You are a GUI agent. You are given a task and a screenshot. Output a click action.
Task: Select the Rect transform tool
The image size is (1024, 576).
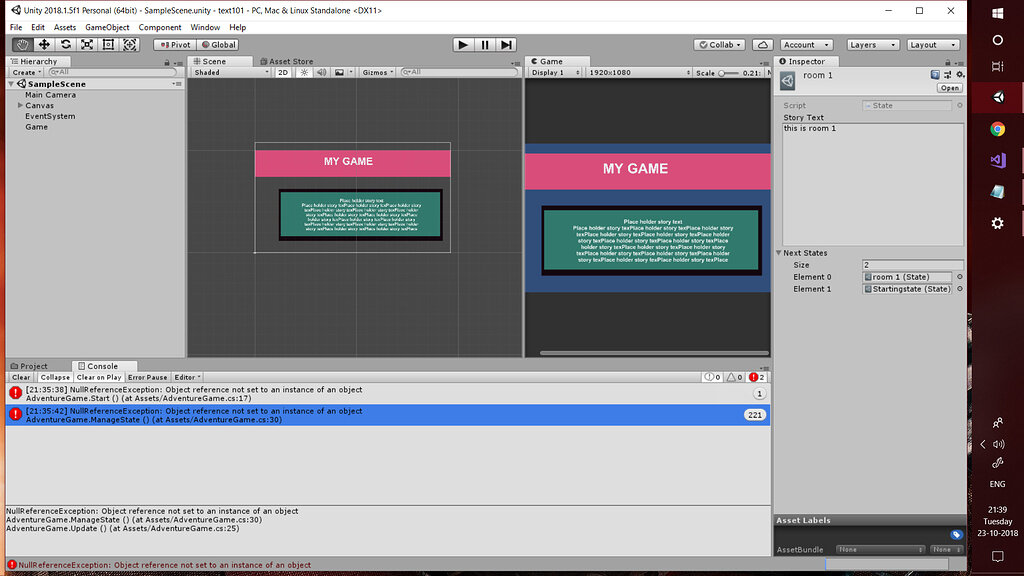(107, 44)
